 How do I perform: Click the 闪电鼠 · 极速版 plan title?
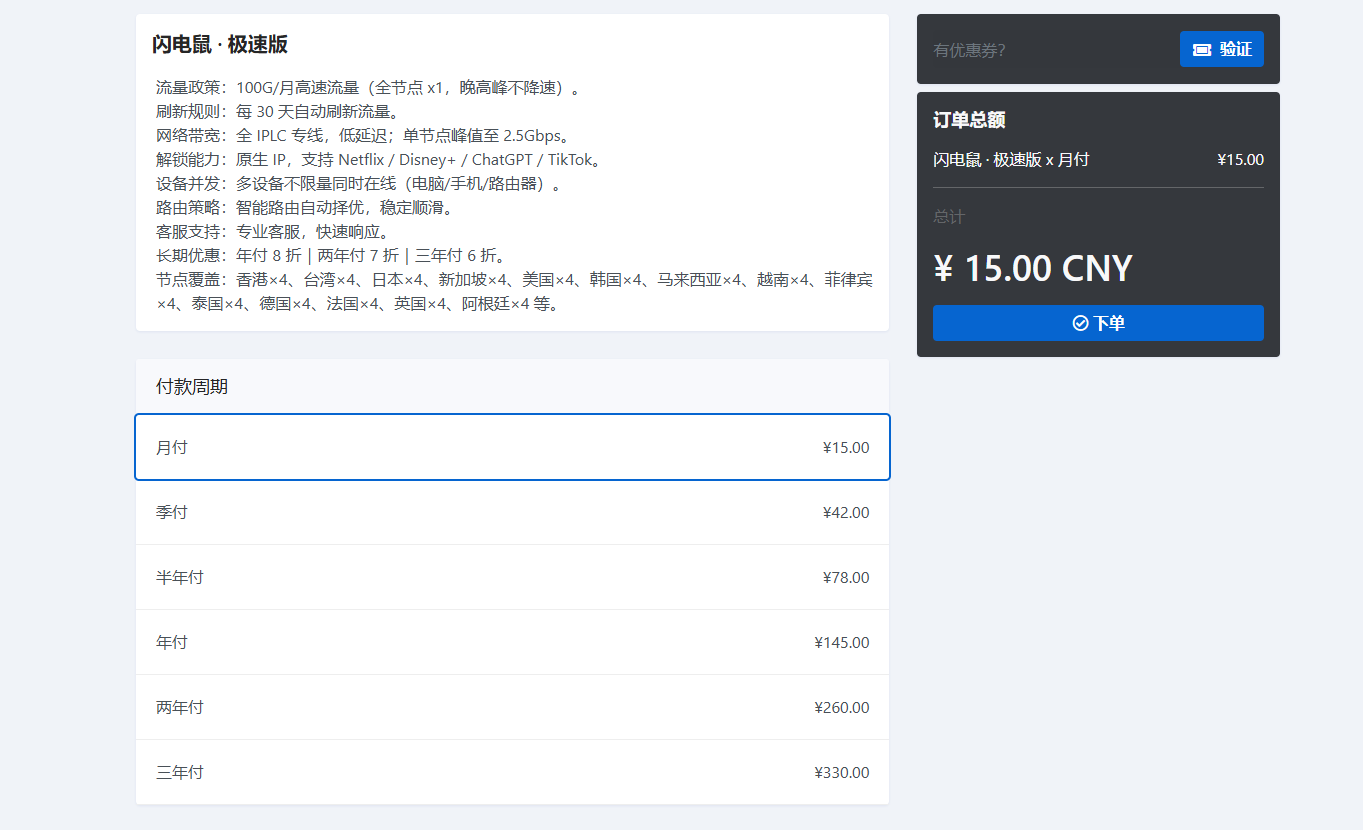point(220,44)
